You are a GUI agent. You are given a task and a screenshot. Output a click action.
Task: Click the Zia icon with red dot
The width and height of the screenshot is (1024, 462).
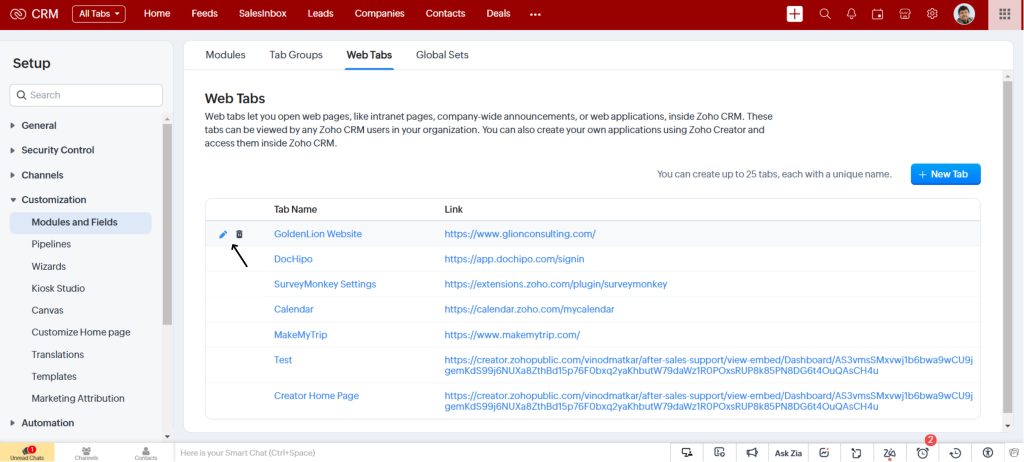(889, 452)
